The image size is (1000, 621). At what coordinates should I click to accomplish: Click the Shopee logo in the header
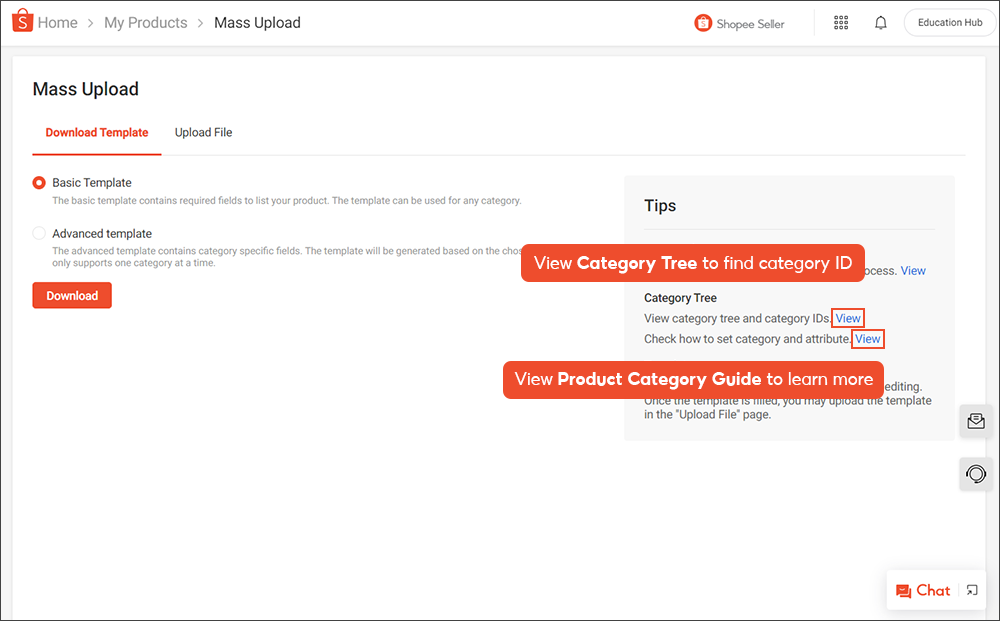pos(21,21)
